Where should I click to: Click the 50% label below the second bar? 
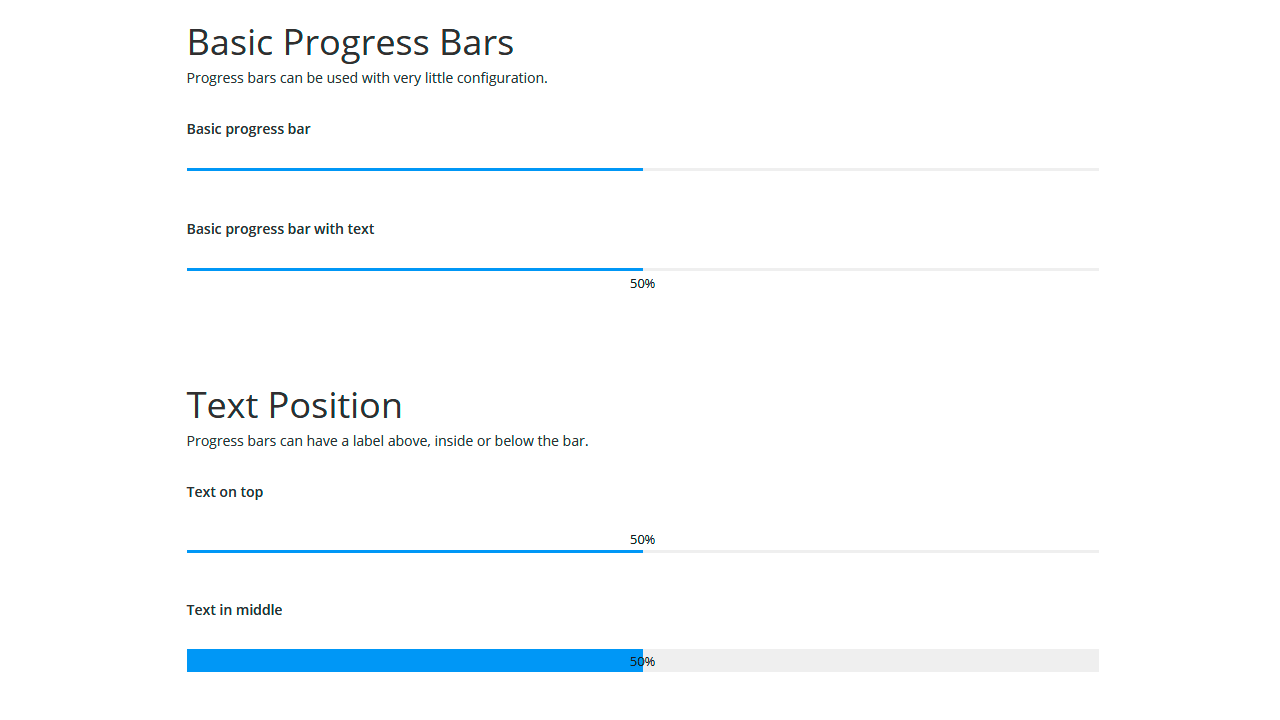(642, 283)
